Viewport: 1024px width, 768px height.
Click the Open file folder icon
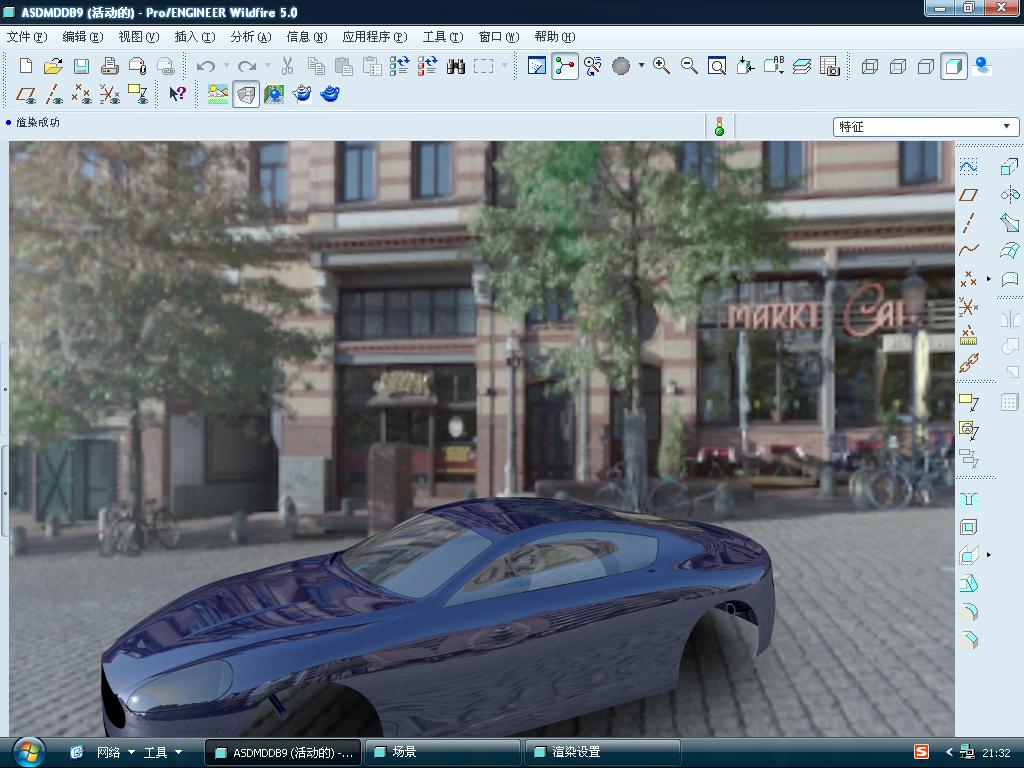(53, 66)
